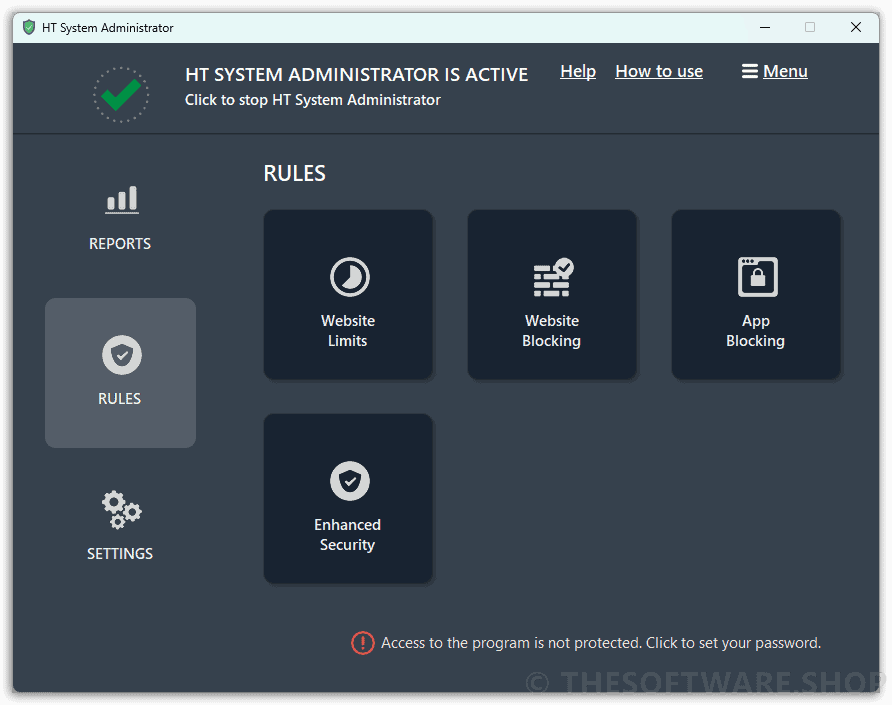
Task: Click the App Blocking padlock icon
Action: tap(757, 277)
